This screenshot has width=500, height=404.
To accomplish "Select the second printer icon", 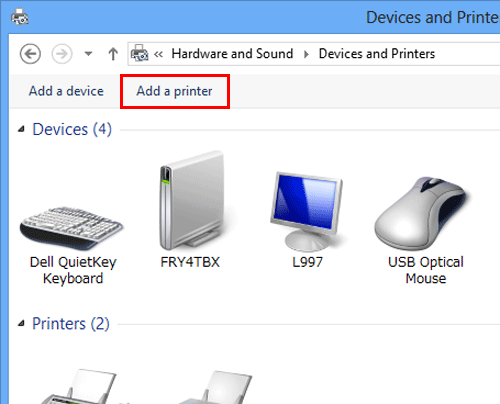I will [215, 387].
